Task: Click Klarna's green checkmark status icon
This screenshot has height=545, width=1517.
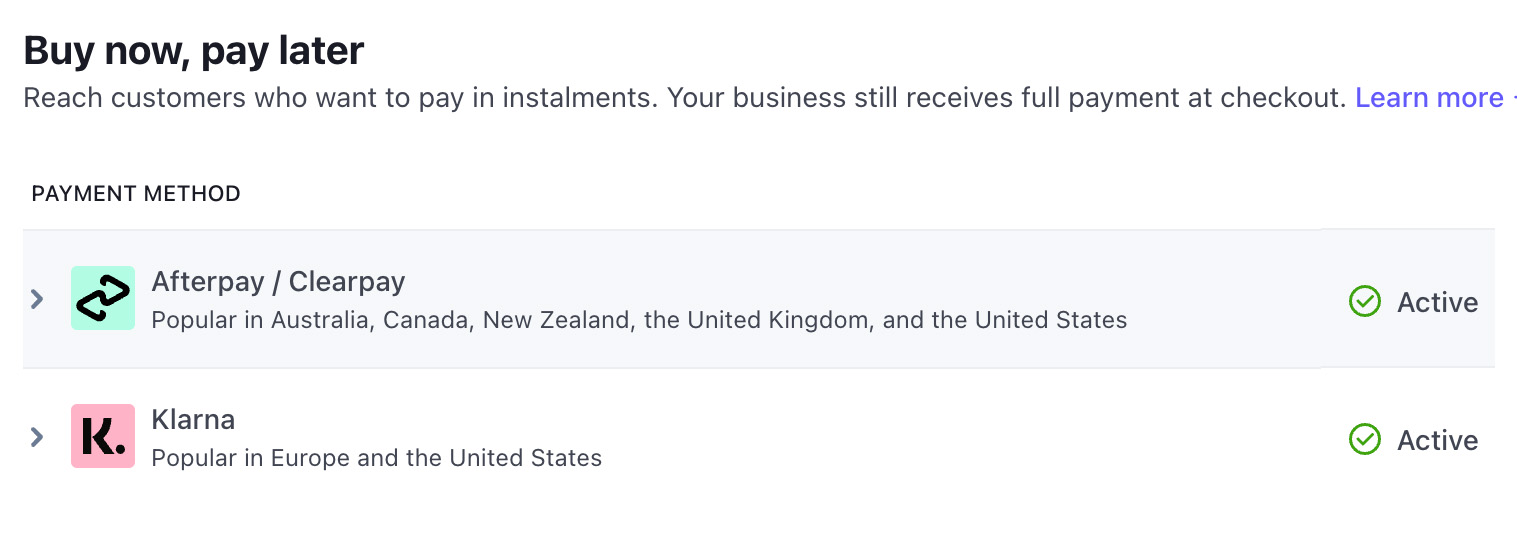Action: (1364, 439)
